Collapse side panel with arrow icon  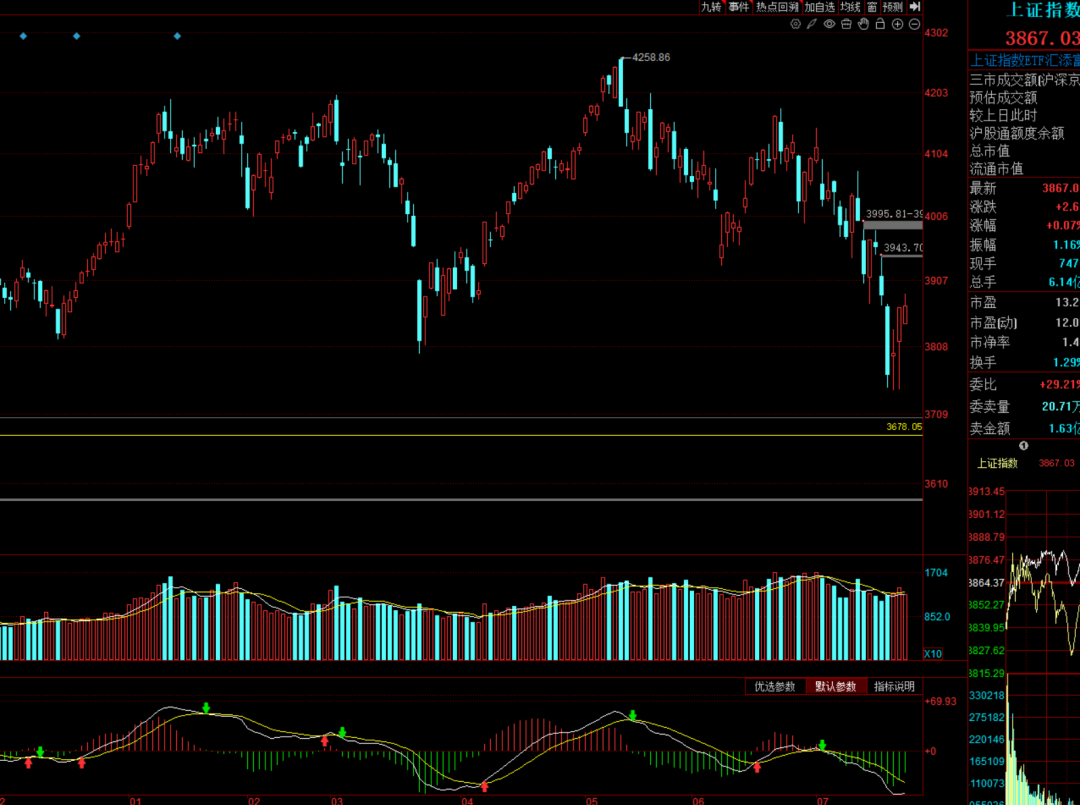point(915,7)
